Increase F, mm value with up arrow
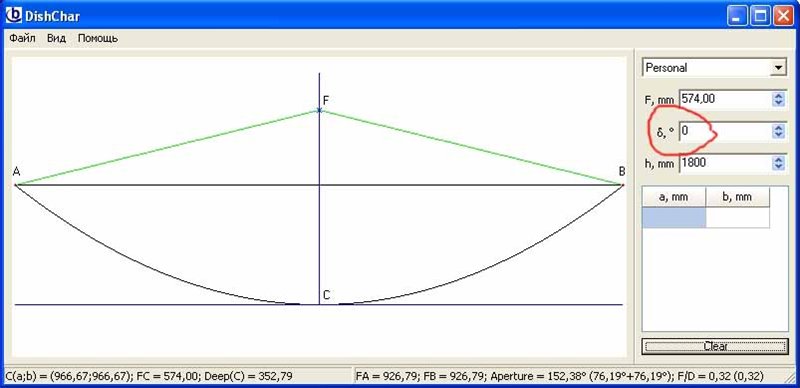This screenshot has height=388, width=800. click(x=778, y=95)
